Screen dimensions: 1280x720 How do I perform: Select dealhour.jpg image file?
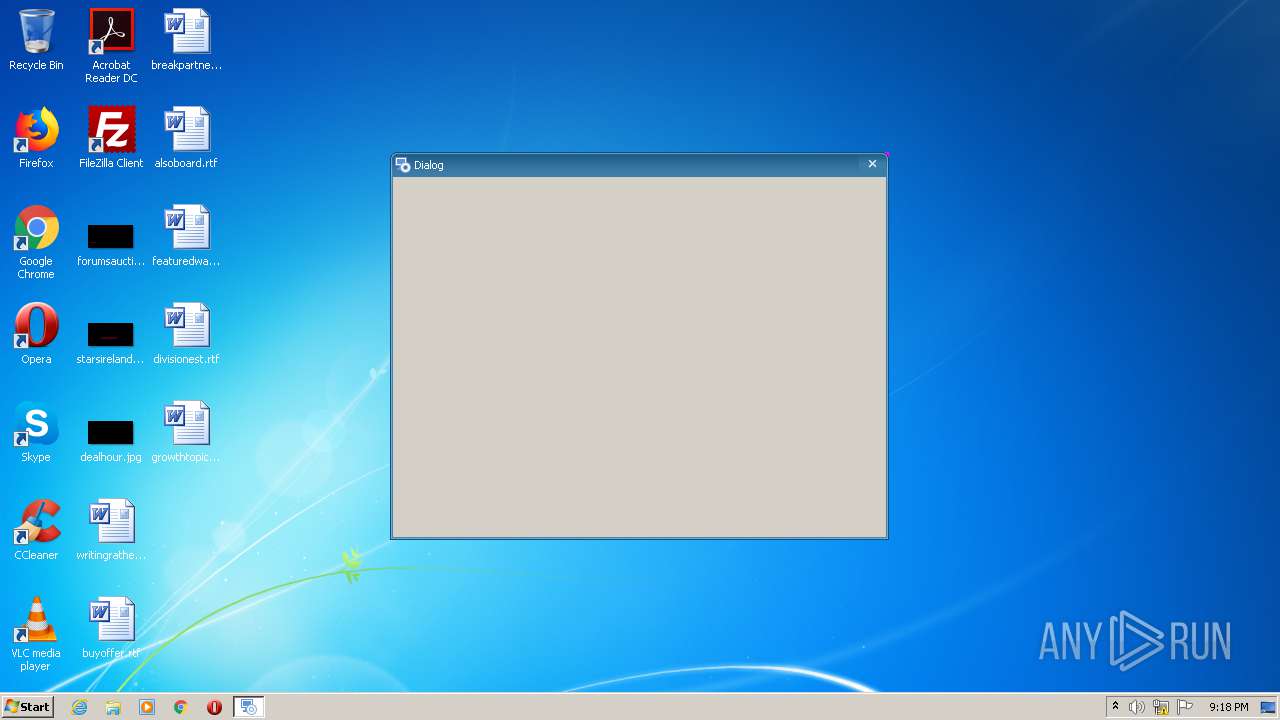point(111,441)
